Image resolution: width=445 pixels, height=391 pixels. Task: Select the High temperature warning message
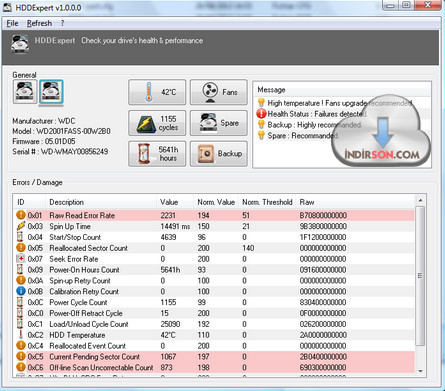(x=339, y=103)
